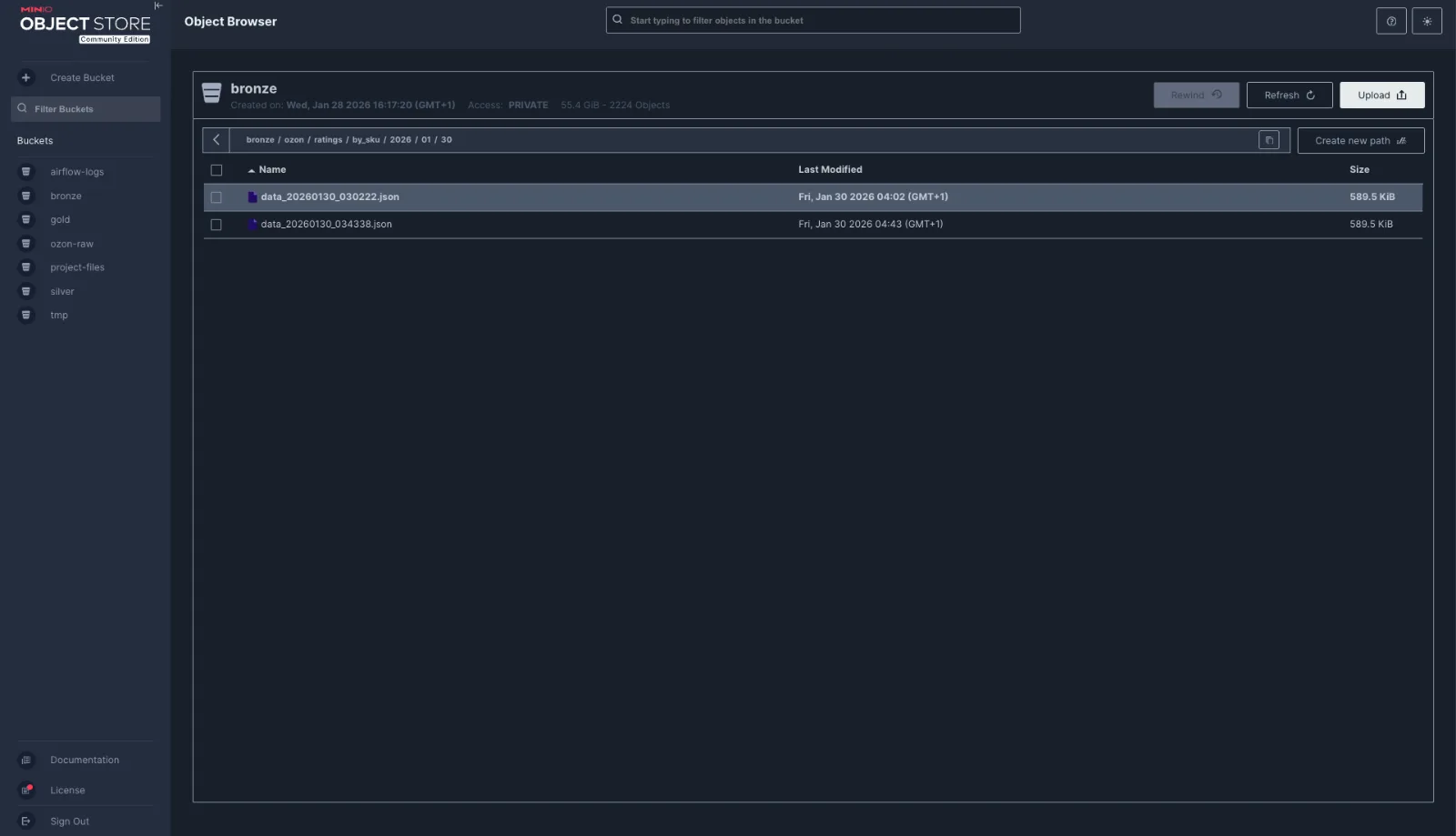
Task: Select the bronze bucket in the sidebar list
Action: [66, 196]
